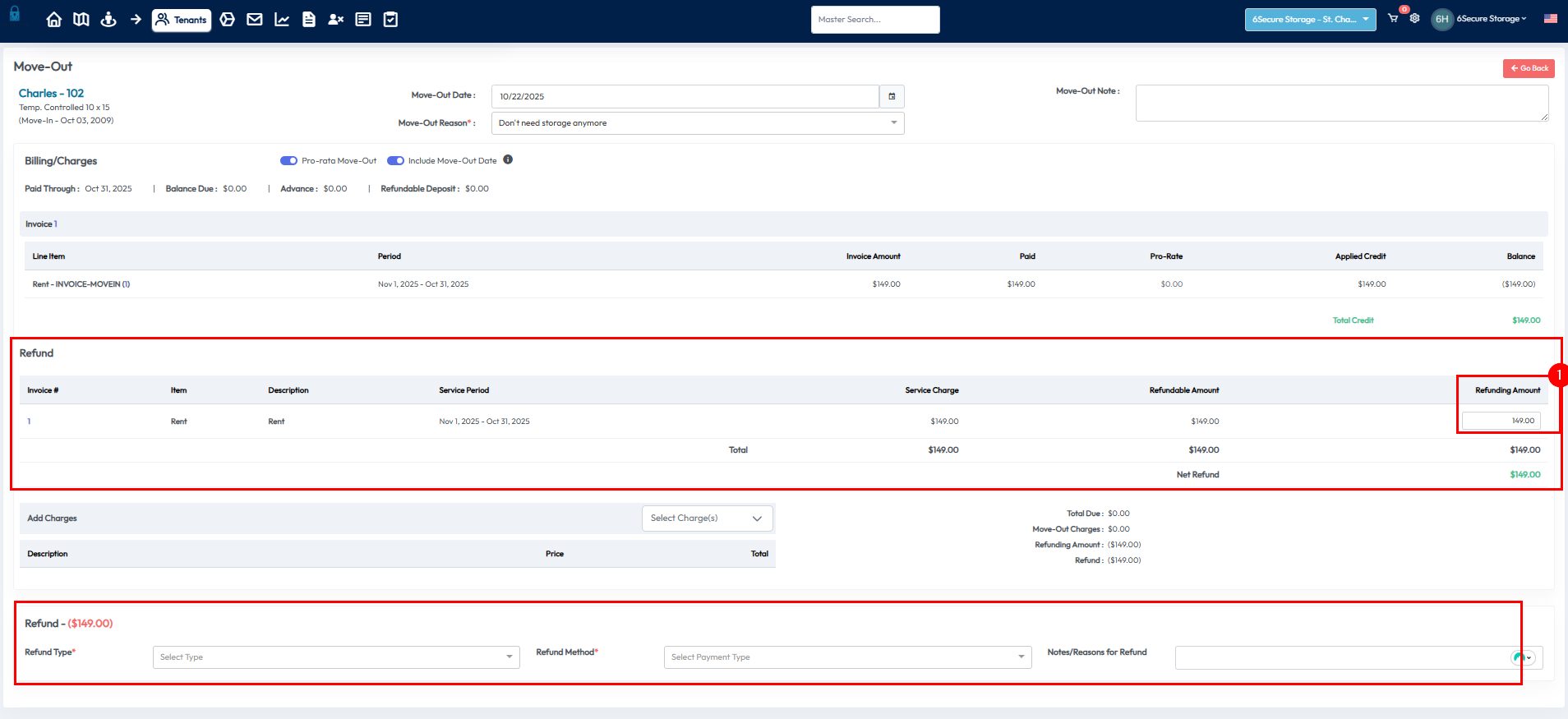This screenshot has width=1568, height=719.
Task: Toggle the Pro-rata Move-Out switch
Action: [288, 161]
